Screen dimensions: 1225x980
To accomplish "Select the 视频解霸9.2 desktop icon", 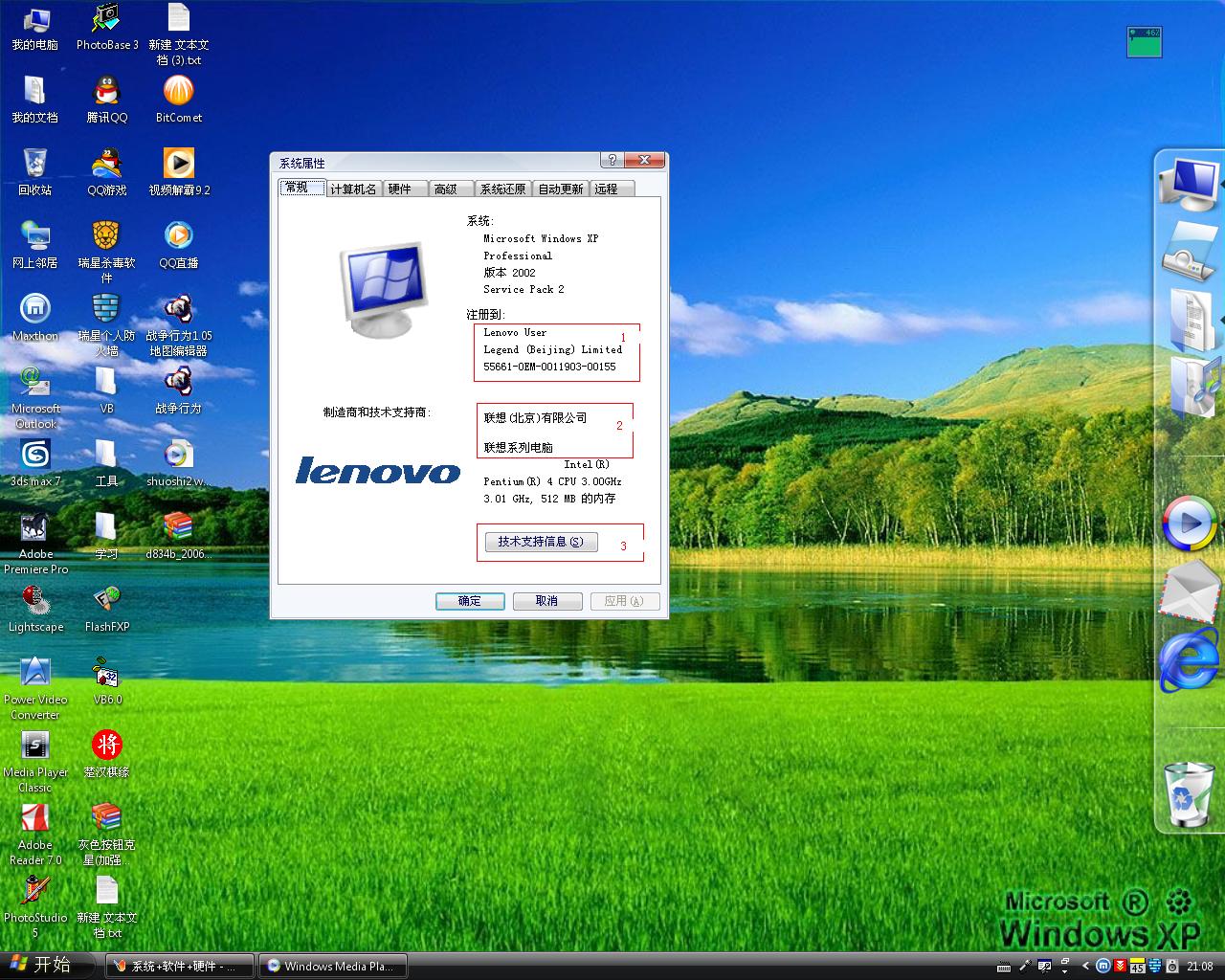I will (179, 172).
